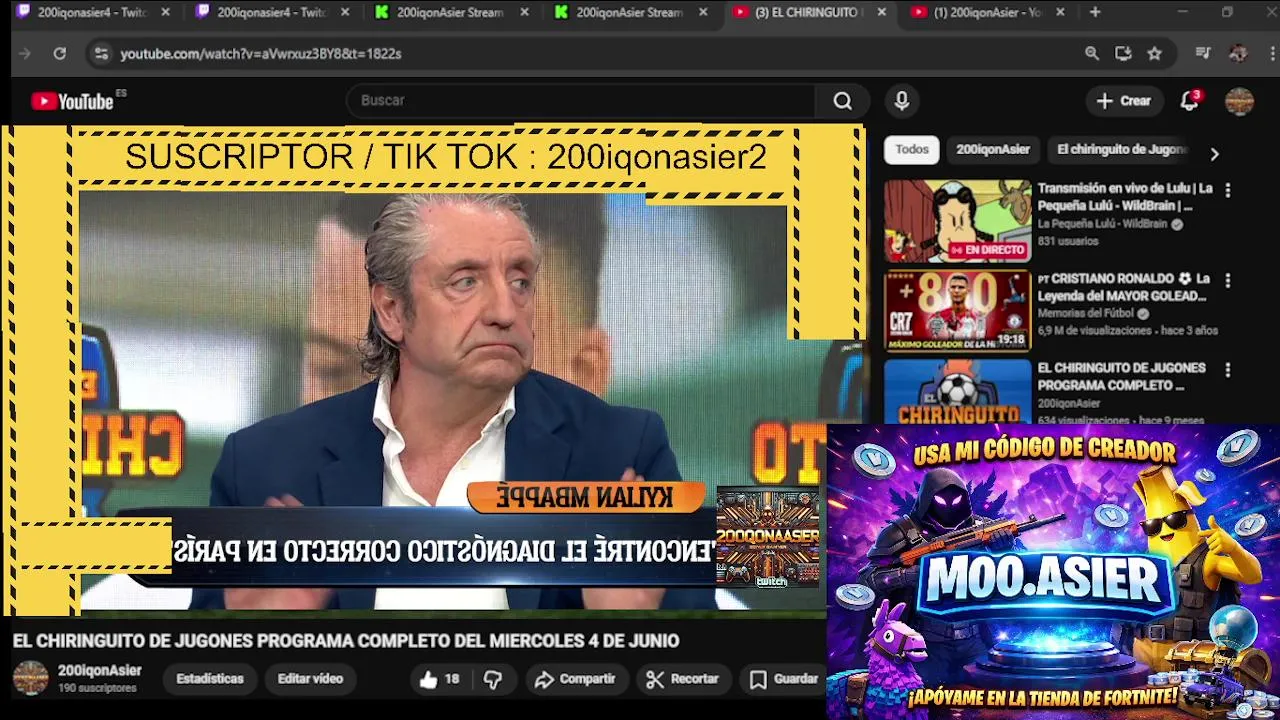Click the forward navigation arrow
This screenshot has height=720, width=1280.
pyautogui.click(x=25, y=53)
